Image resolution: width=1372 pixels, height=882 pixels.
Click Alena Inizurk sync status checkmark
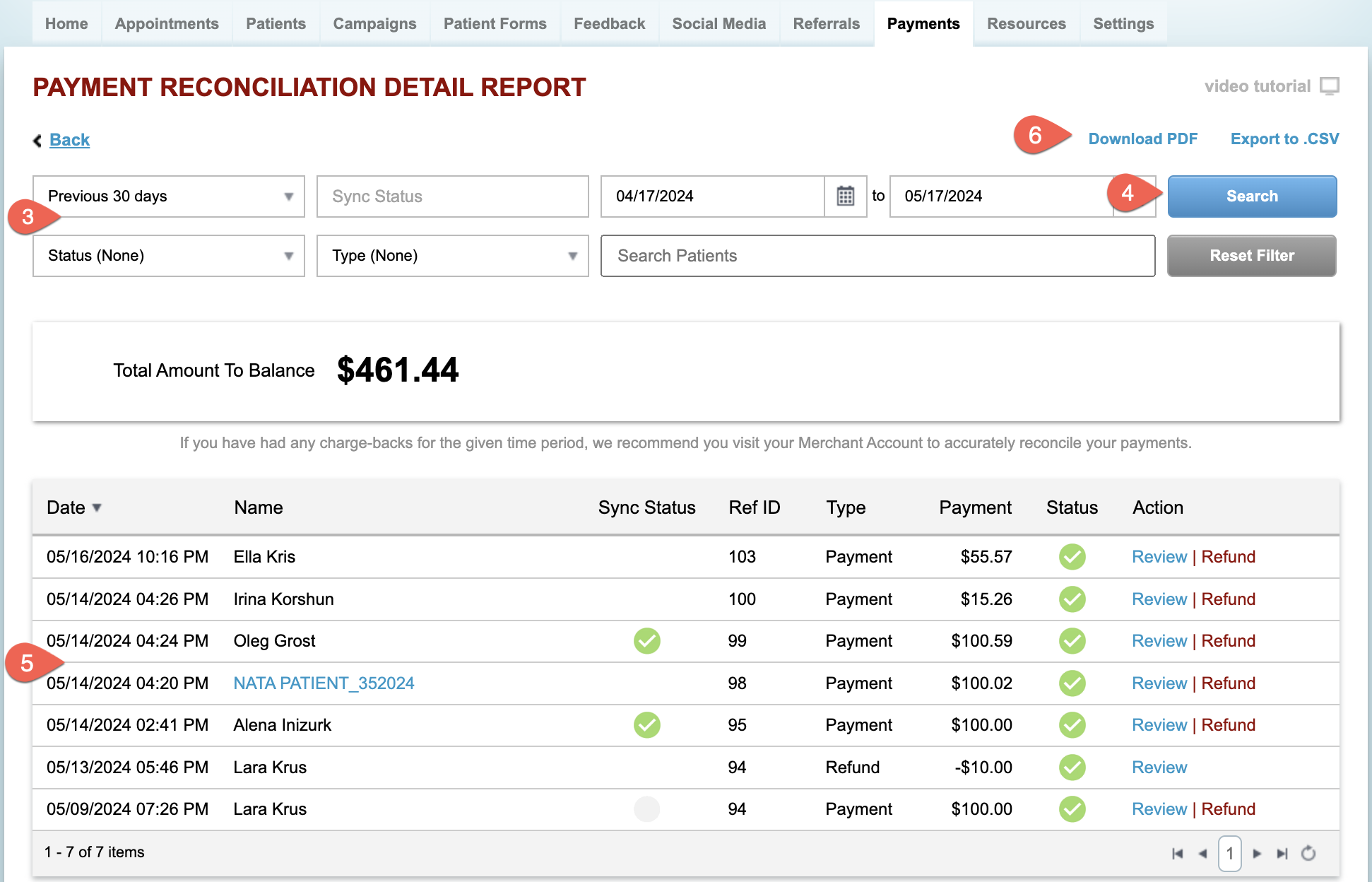[x=646, y=725]
